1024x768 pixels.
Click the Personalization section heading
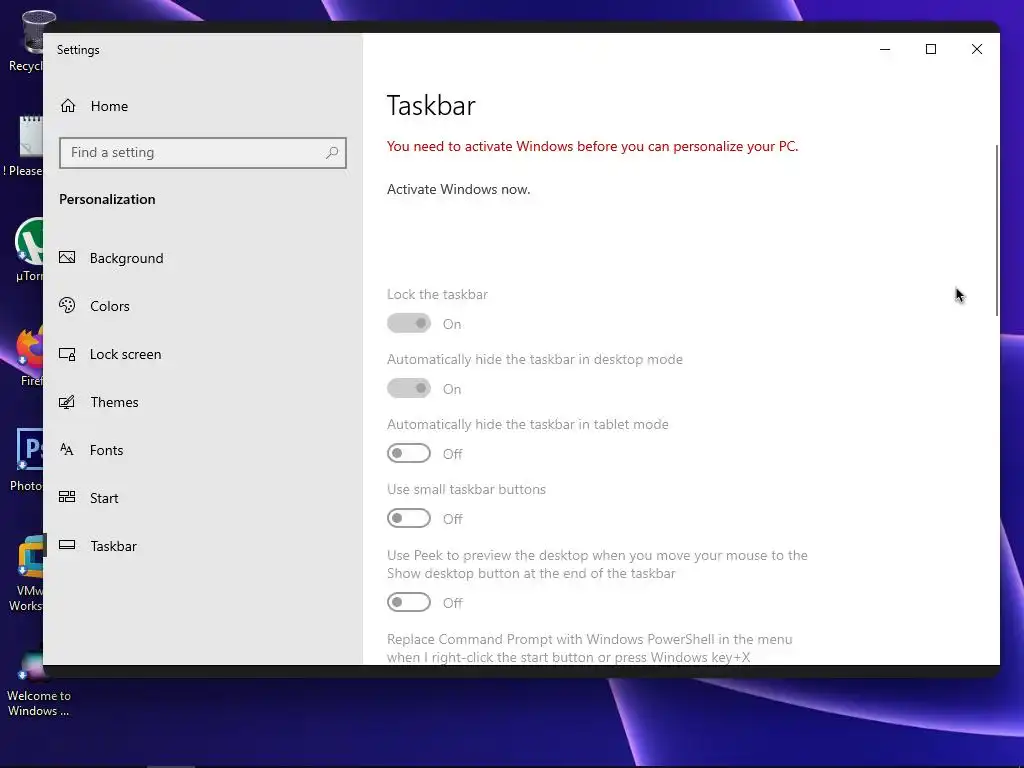[x=107, y=199]
